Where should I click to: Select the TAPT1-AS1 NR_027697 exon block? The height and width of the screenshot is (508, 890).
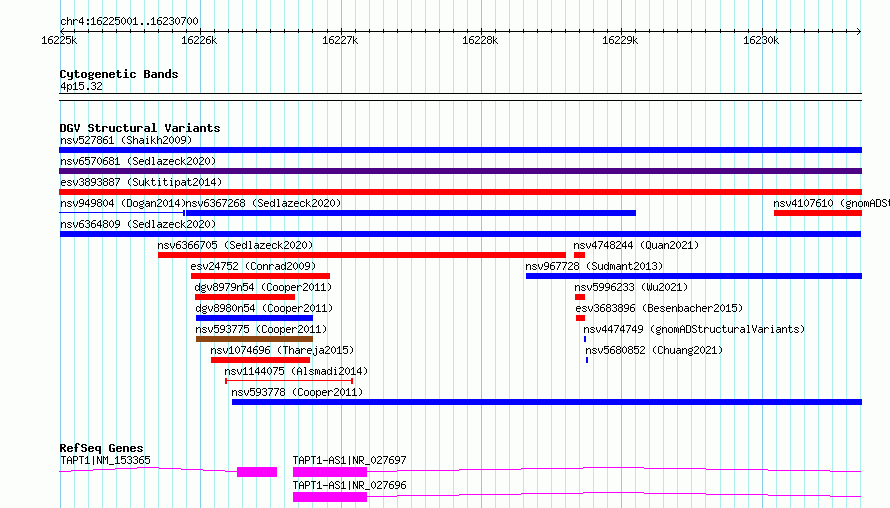pyautogui.click(x=330, y=472)
